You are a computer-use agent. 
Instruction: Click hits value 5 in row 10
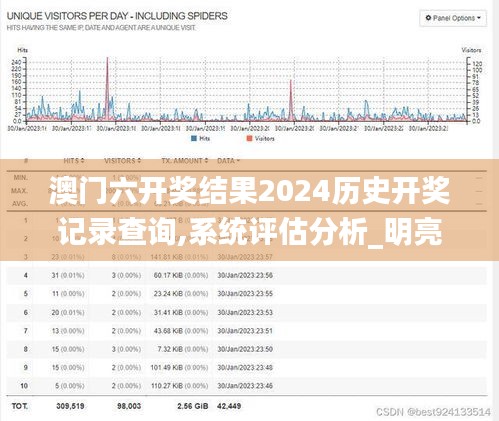tap(57, 386)
